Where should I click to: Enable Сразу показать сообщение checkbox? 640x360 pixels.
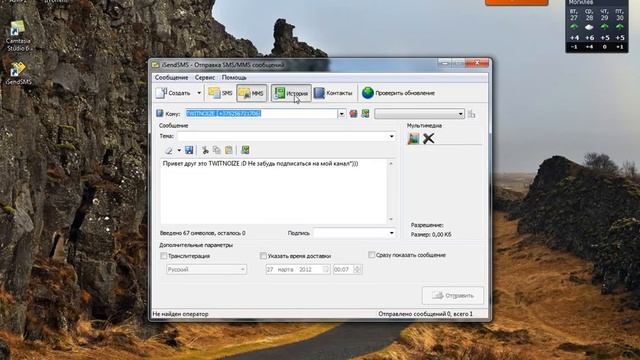[x=371, y=255]
